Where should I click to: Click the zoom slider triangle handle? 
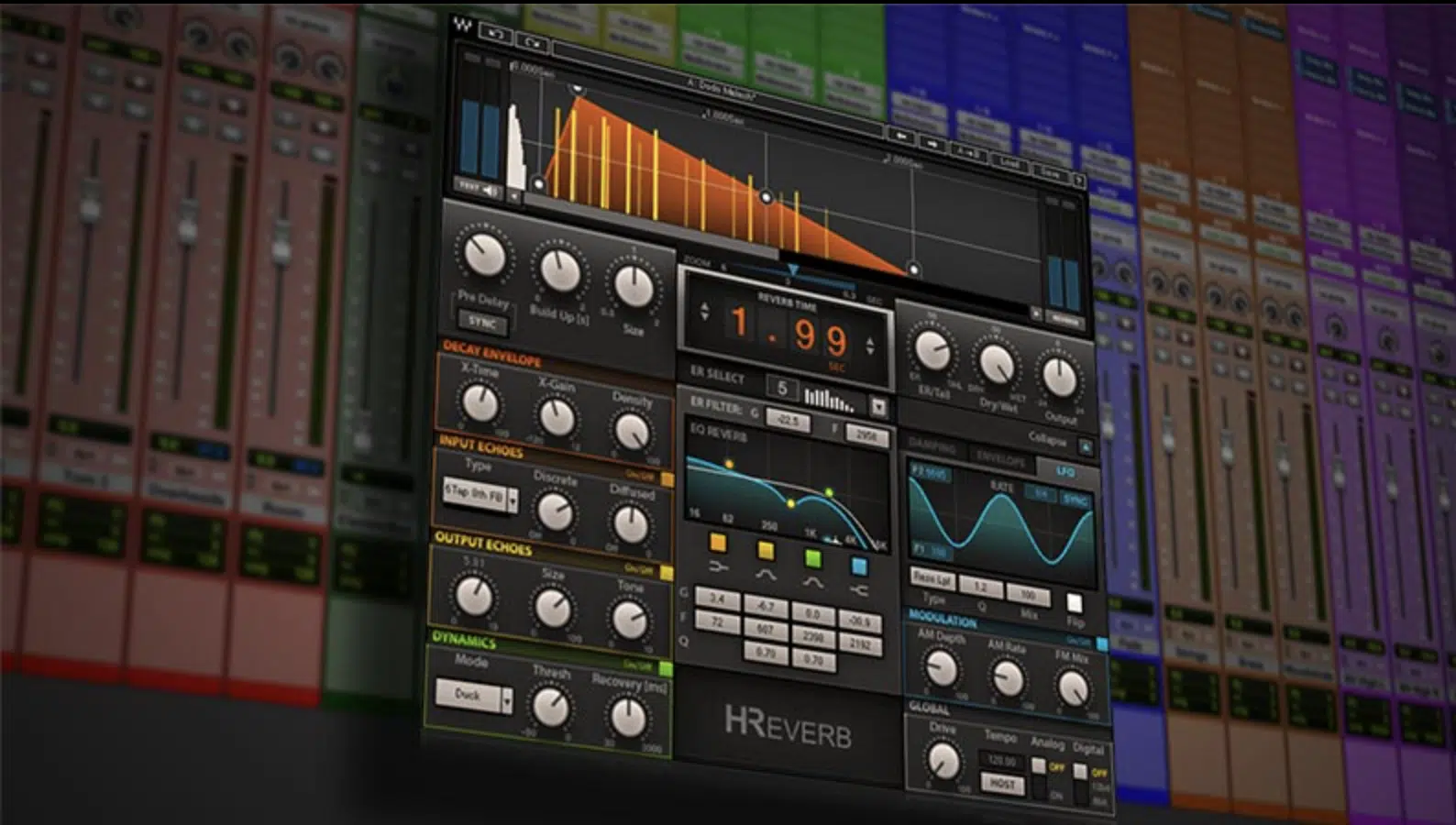point(793,270)
